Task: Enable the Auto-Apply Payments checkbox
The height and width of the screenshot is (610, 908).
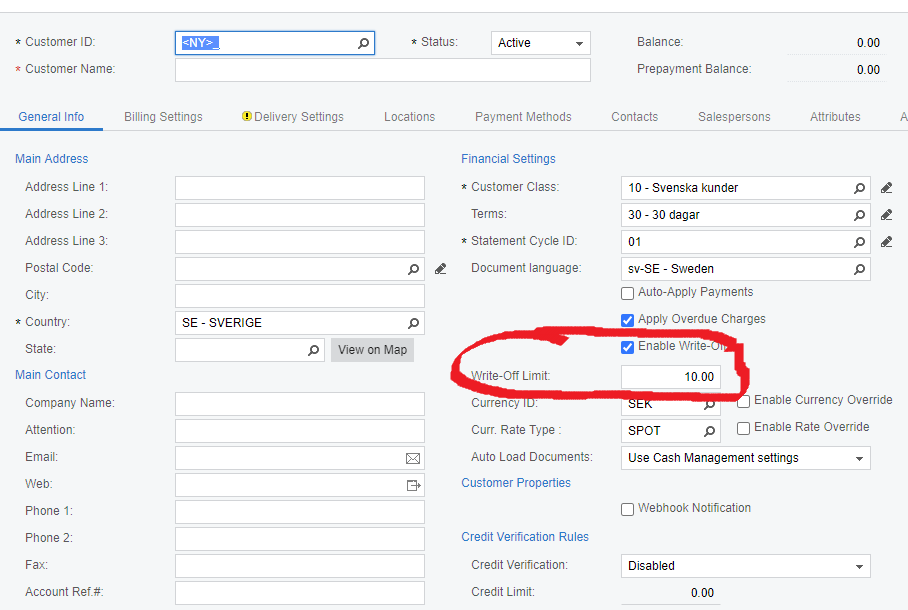Action: click(x=628, y=293)
